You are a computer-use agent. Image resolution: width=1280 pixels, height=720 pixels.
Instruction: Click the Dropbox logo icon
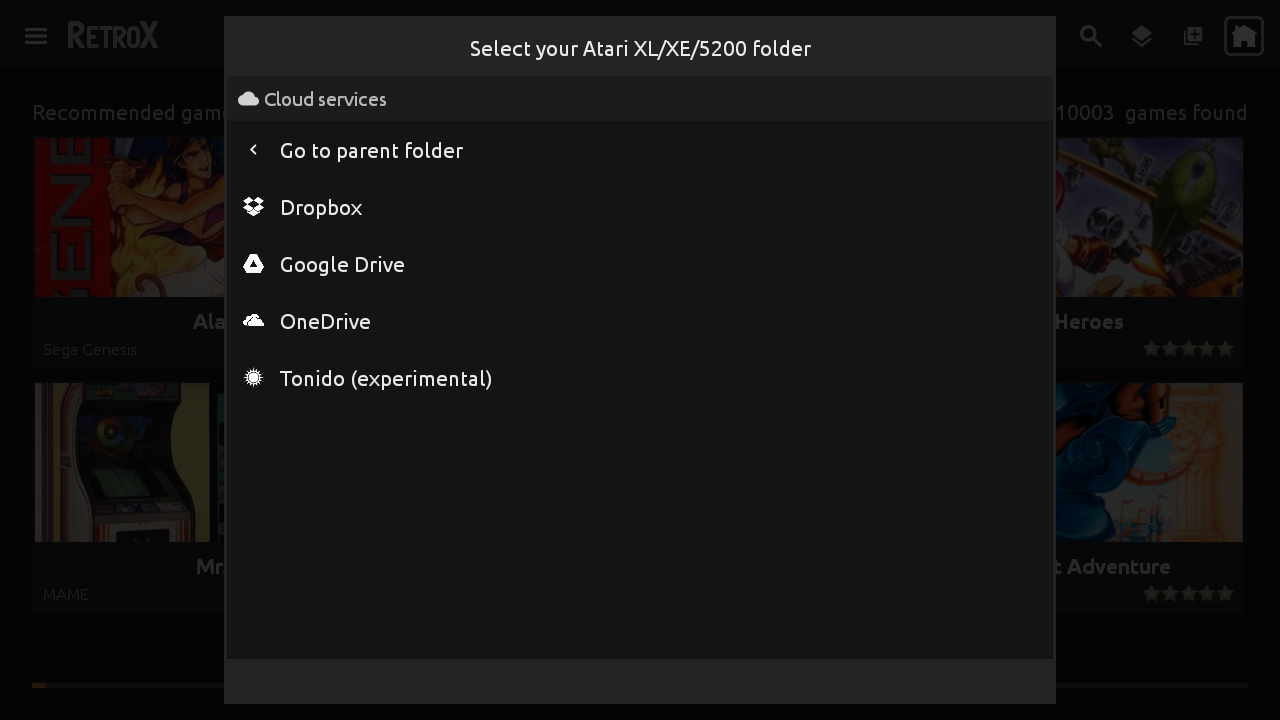tap(253, 206)
